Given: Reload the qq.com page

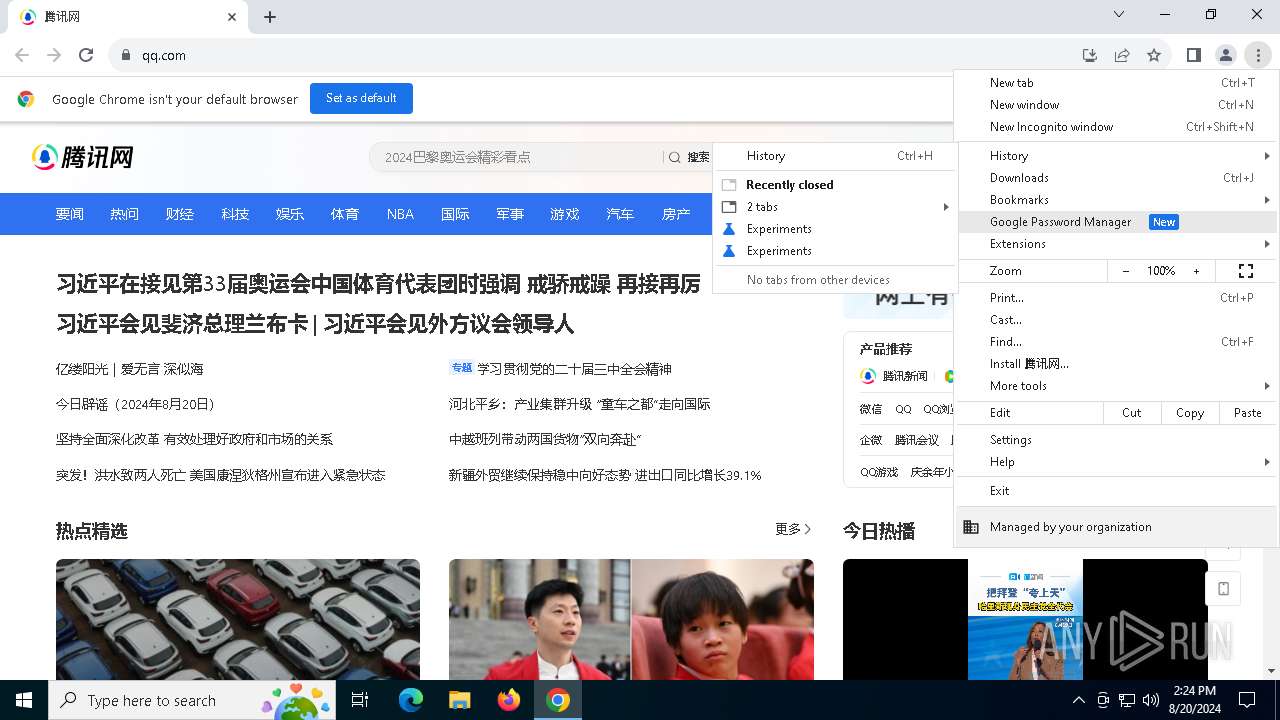Looking at the screenshot, I should [x=86, y=55].
